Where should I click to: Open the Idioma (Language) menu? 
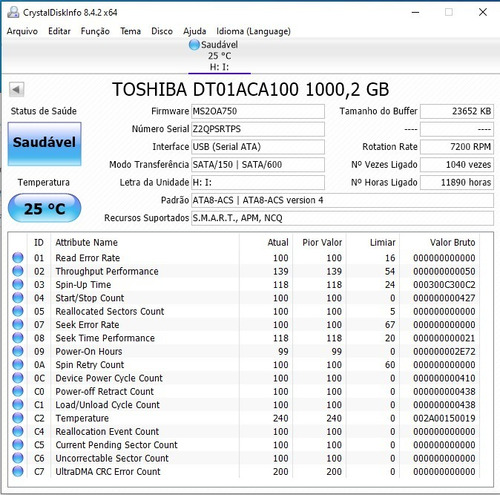point(253,31)
